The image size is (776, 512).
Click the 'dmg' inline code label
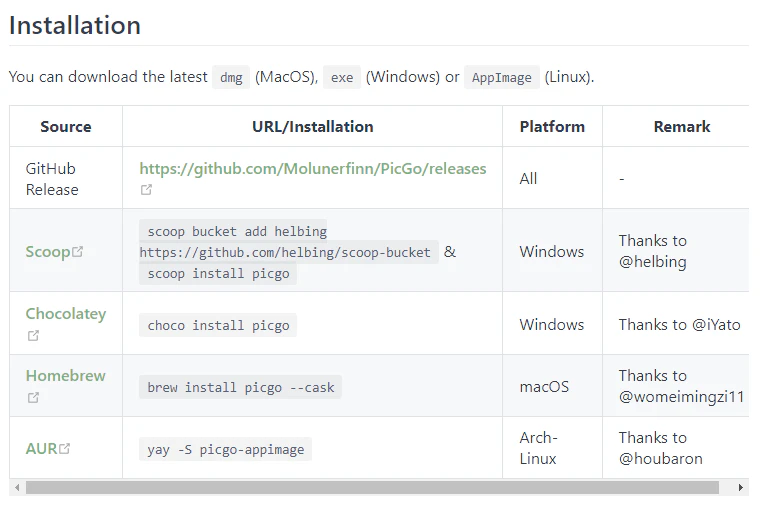click(x=231, y=77)
